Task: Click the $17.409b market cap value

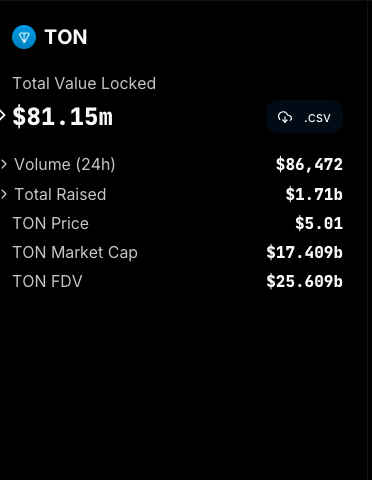Action: click(x=305, y=252)
